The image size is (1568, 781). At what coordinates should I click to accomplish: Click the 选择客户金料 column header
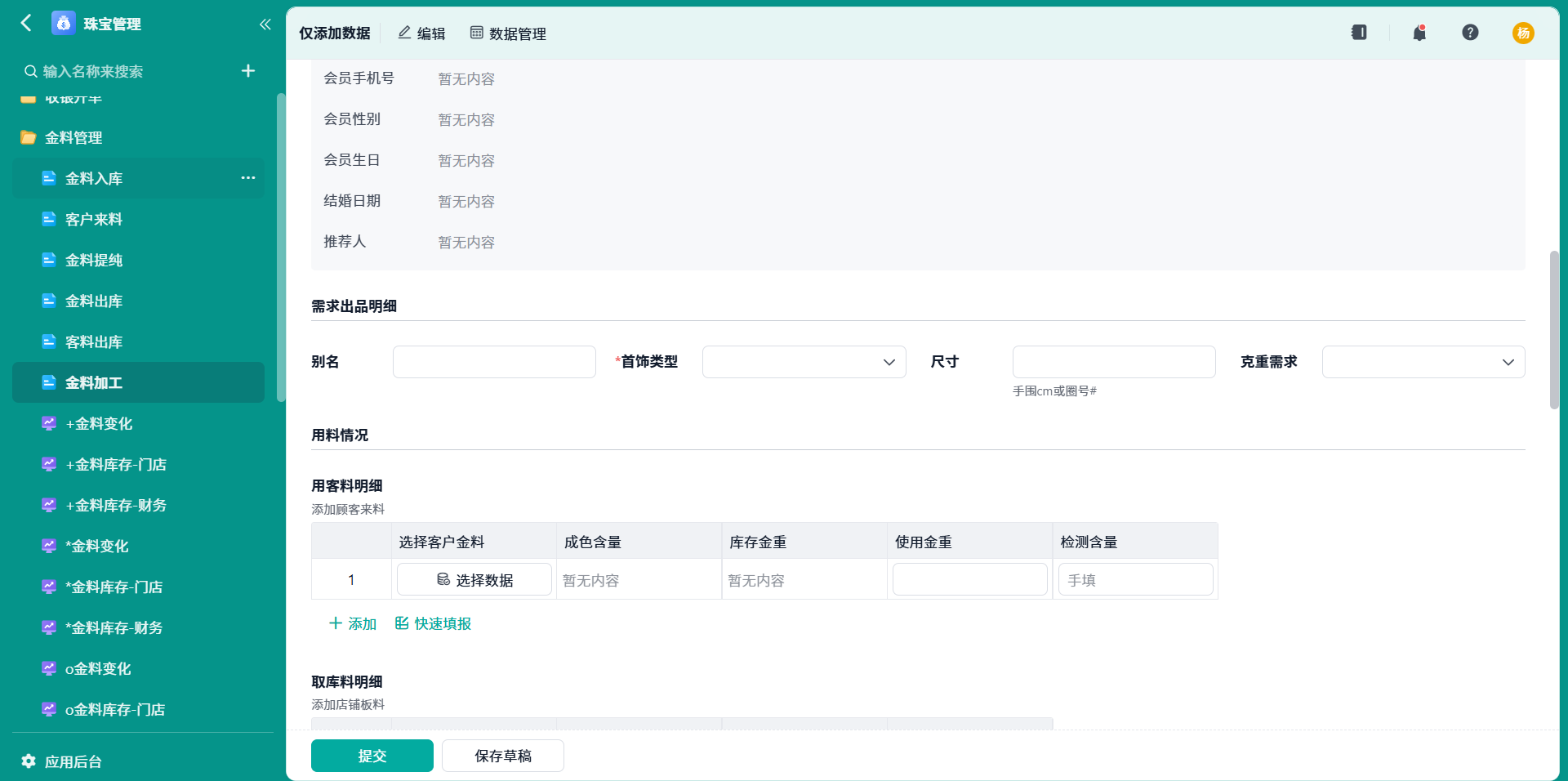tap(474, 542)
